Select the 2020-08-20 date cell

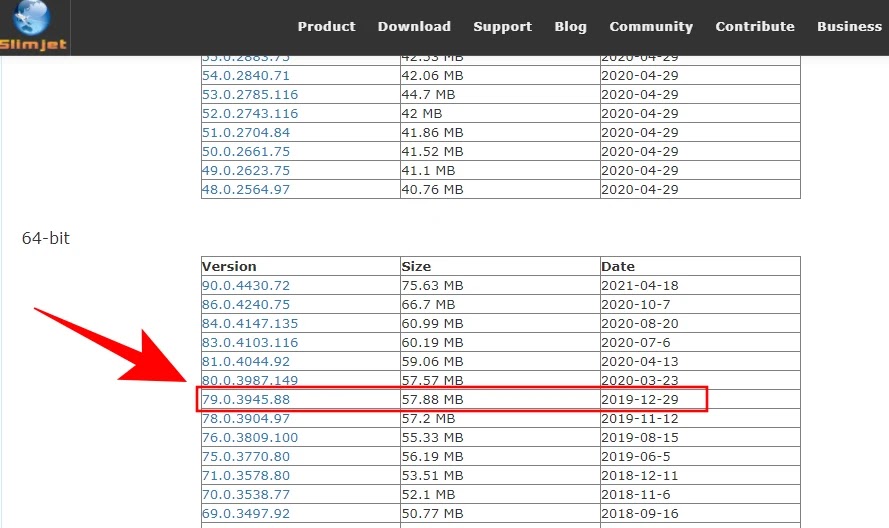700,323
